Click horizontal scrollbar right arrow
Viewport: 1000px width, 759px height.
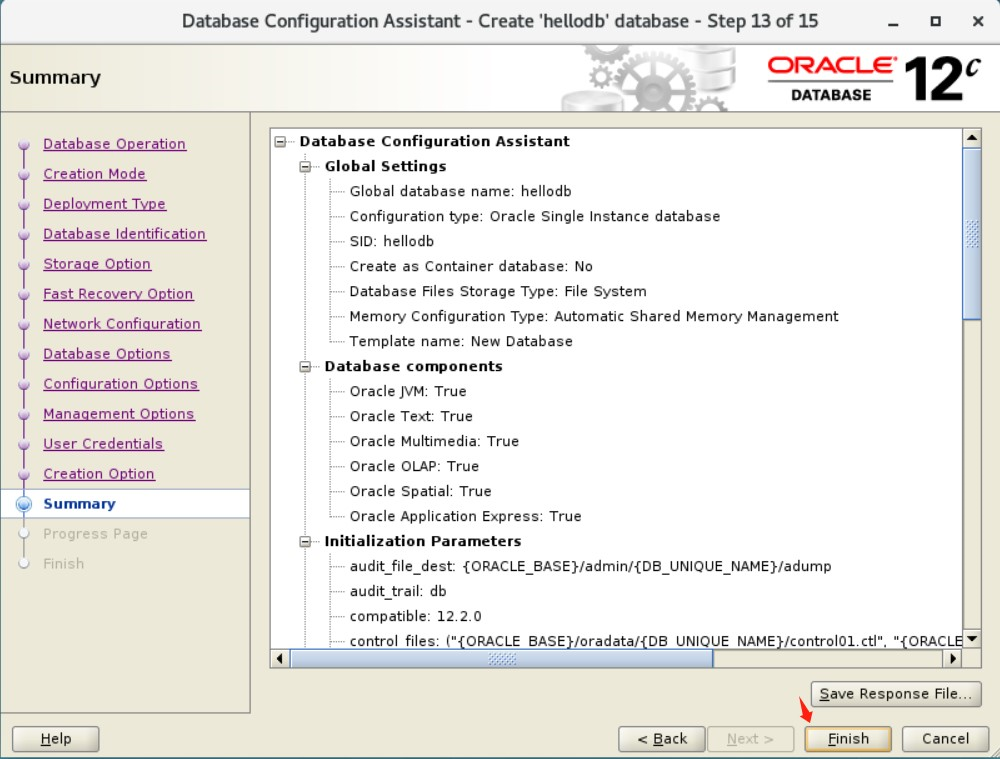[x=952, y=658]
